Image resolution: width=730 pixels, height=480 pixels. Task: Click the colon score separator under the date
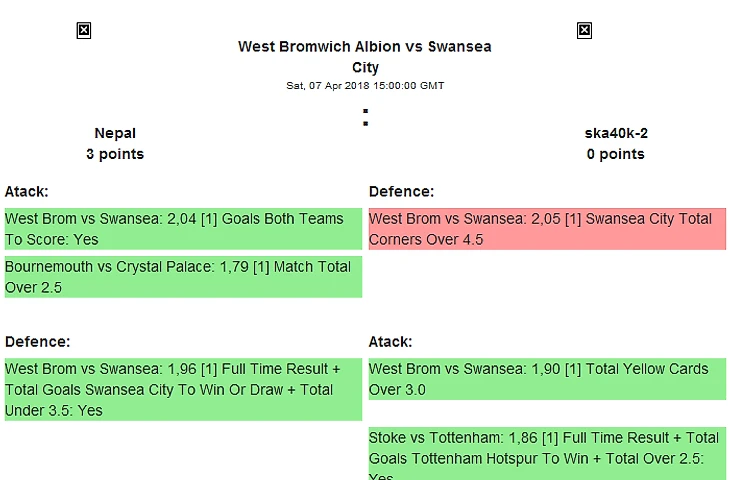click(x=365, y=117)
